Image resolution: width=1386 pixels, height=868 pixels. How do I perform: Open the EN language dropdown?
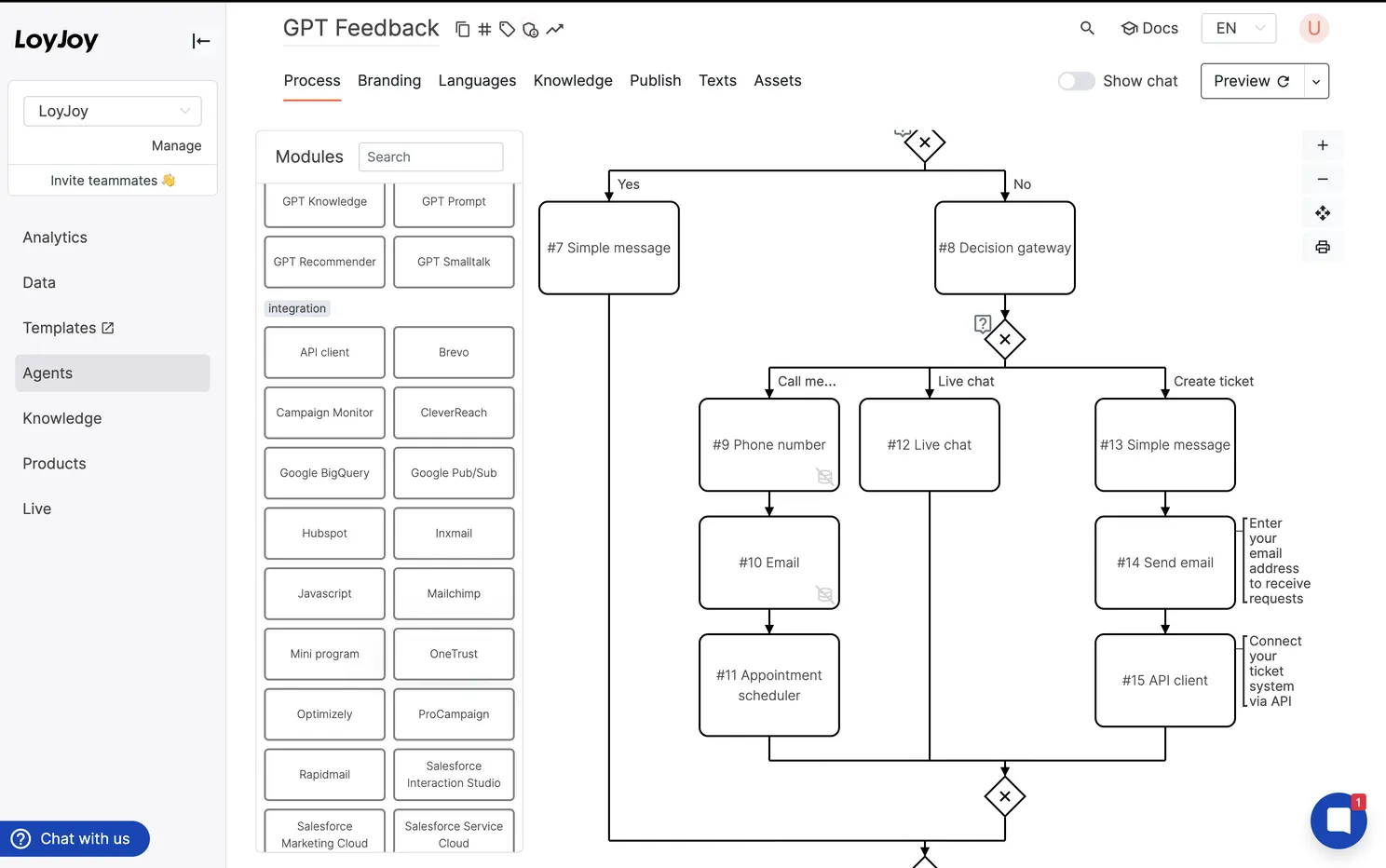click(1239, 28)
